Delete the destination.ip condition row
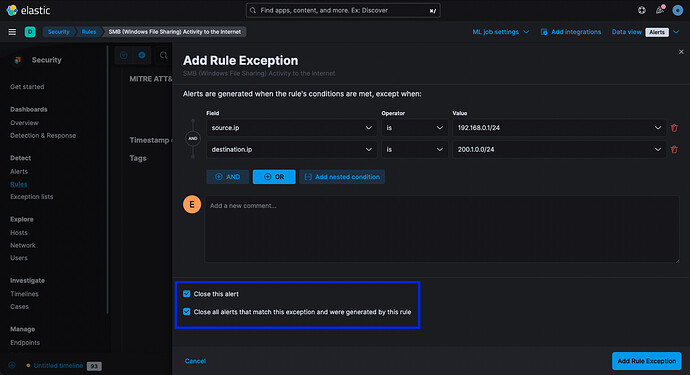 pyautogui.click(x=674, y=149)
